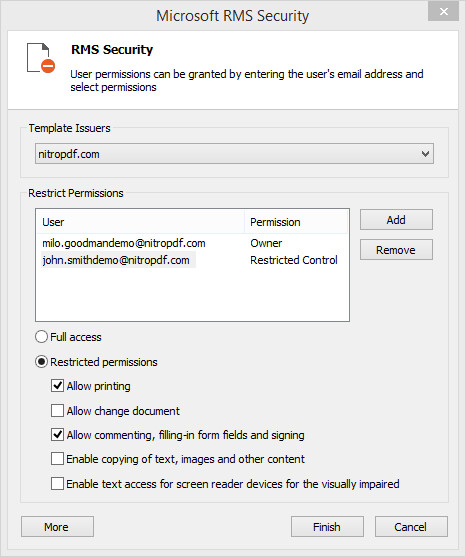Enable copying of text, images checkbox
This screenshot has width=466, height=557.
(x=58, y=459)
